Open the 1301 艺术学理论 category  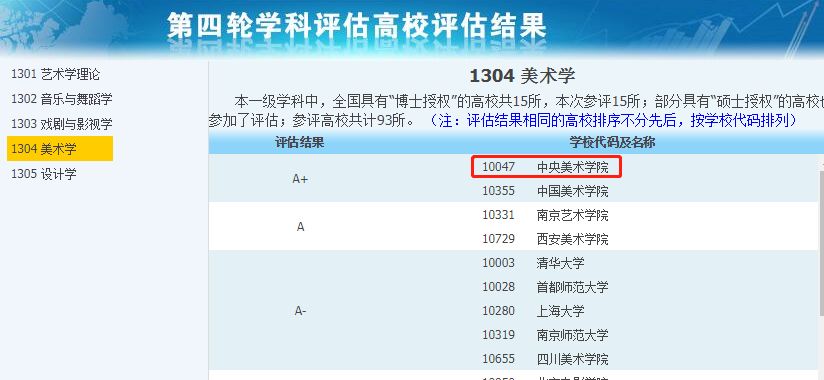click(x=55, y=74)
